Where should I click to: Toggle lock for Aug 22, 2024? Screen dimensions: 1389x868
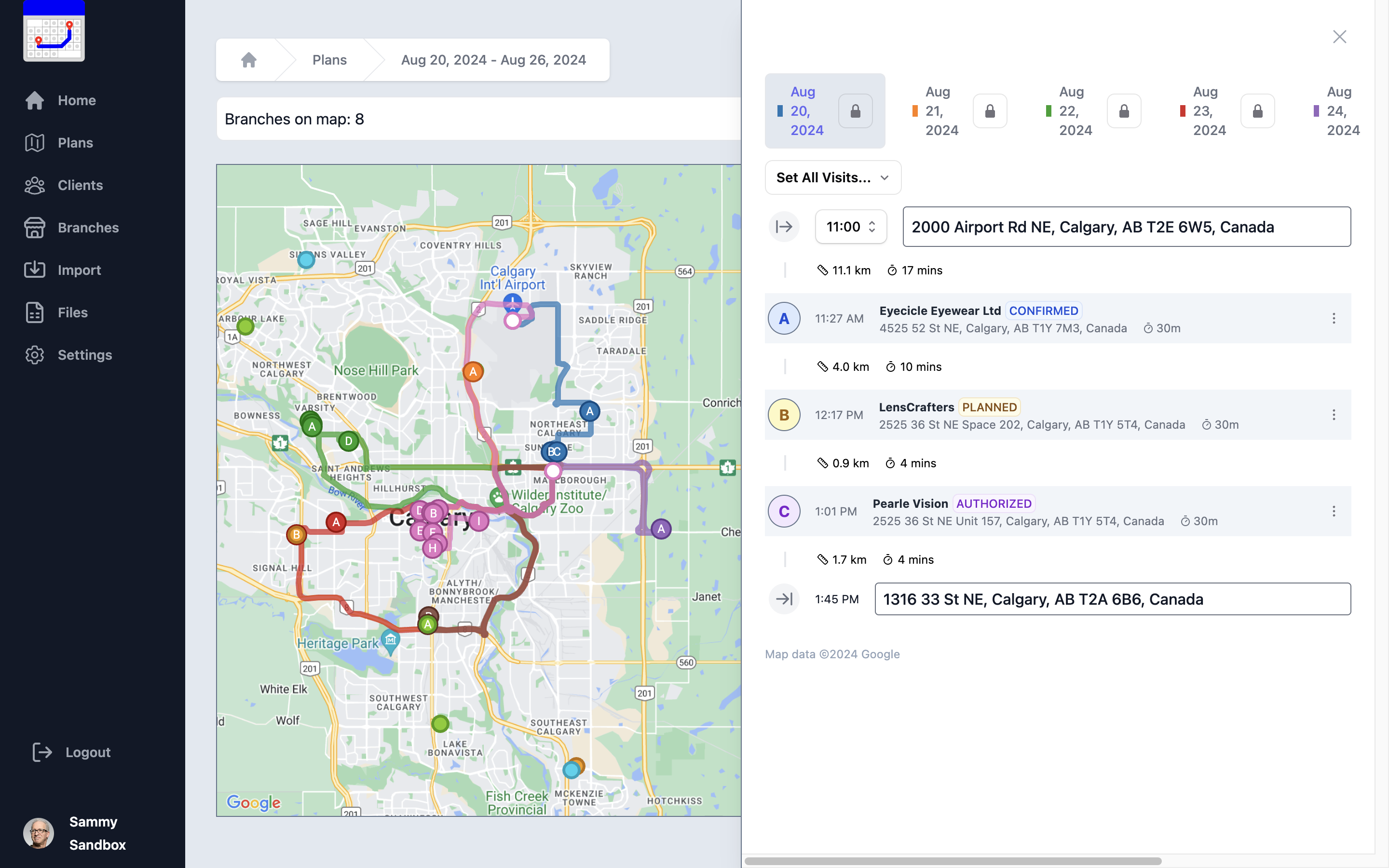(x=1123, y=111)
